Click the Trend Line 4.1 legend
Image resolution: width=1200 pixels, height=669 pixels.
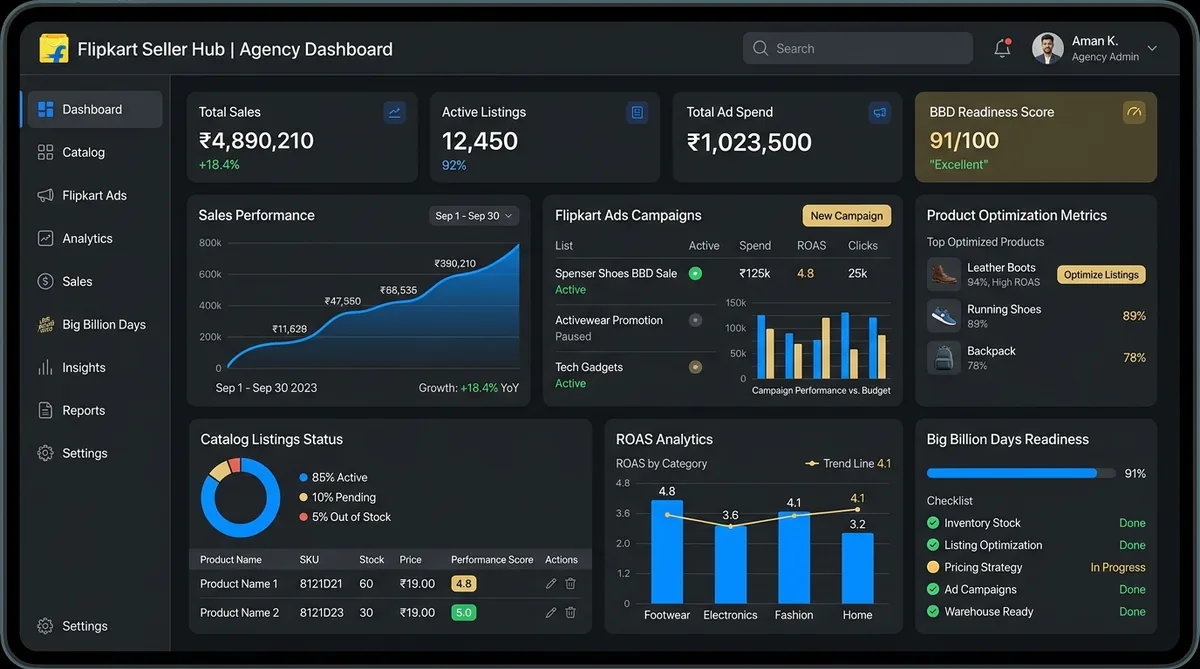tap(848, 464)
